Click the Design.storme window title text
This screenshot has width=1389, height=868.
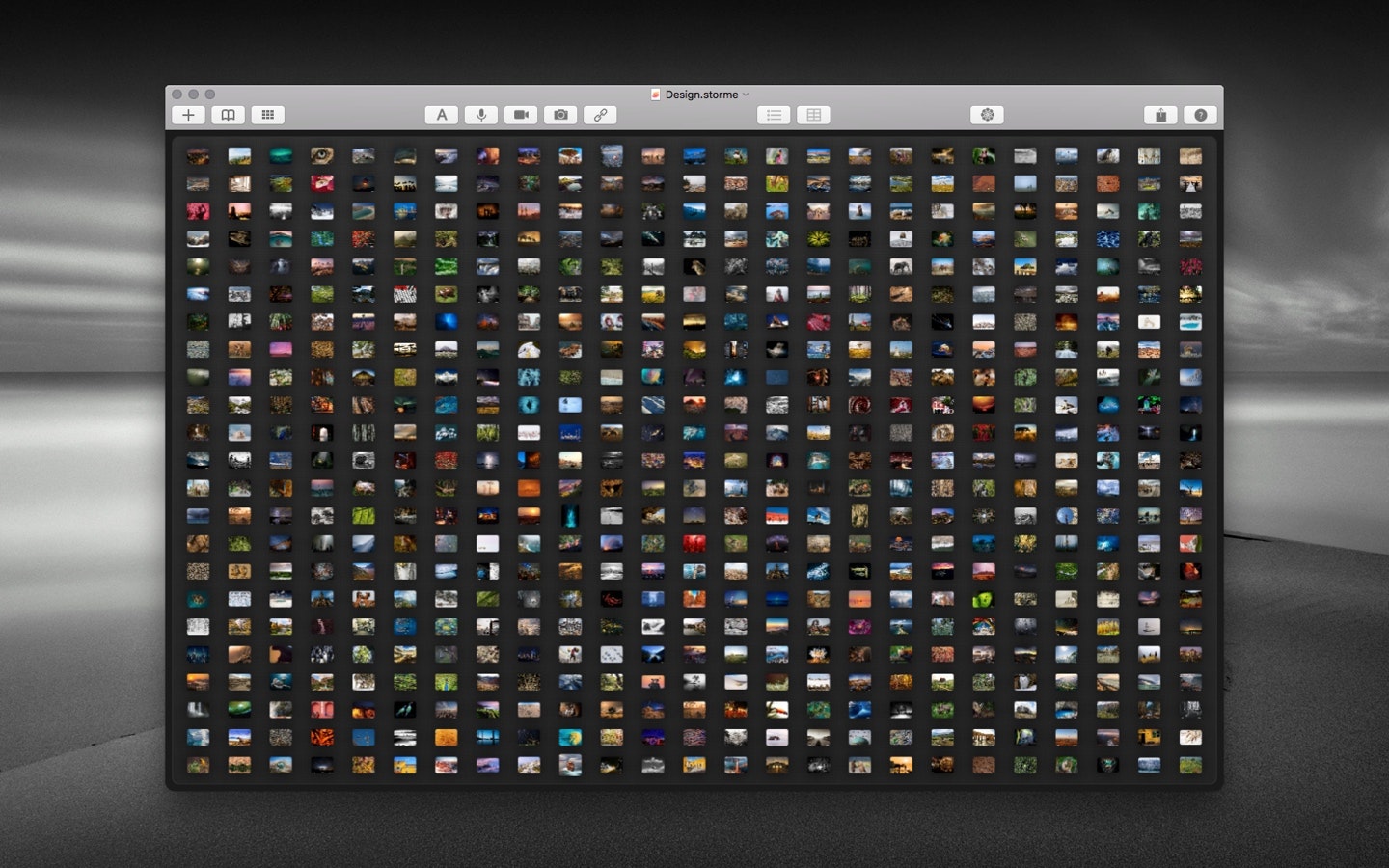click(701, 95)
